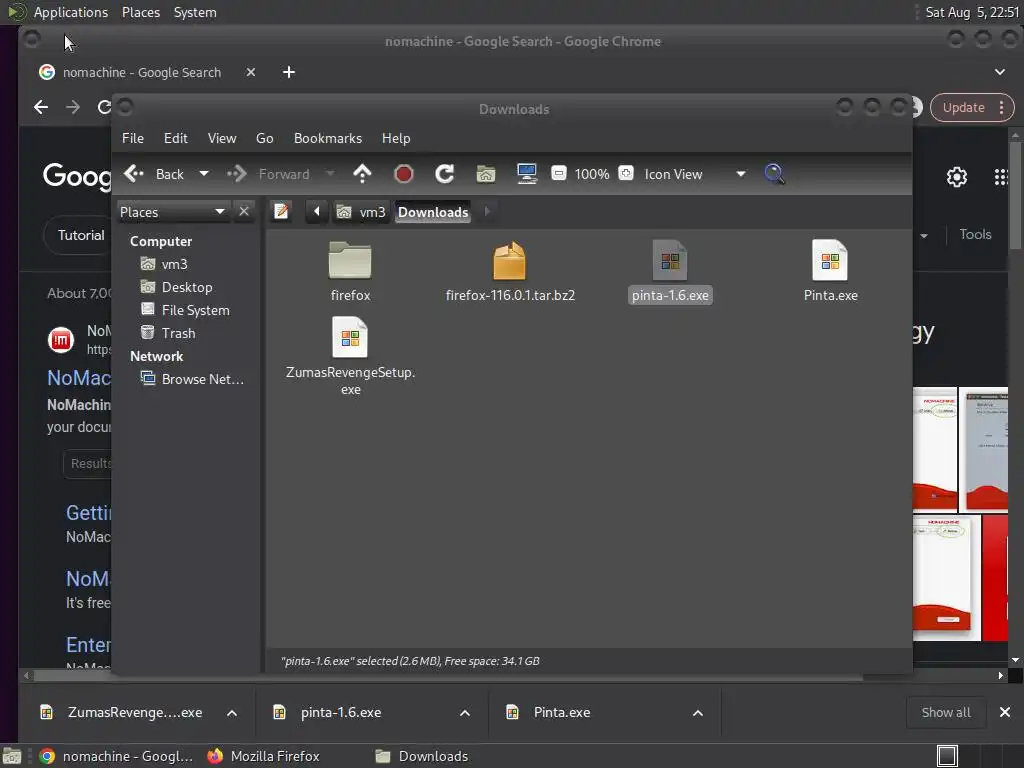The height and width of the screenshot is (768, 1024).
Task: Go up to the parent folder
Action: click(362, 174)
